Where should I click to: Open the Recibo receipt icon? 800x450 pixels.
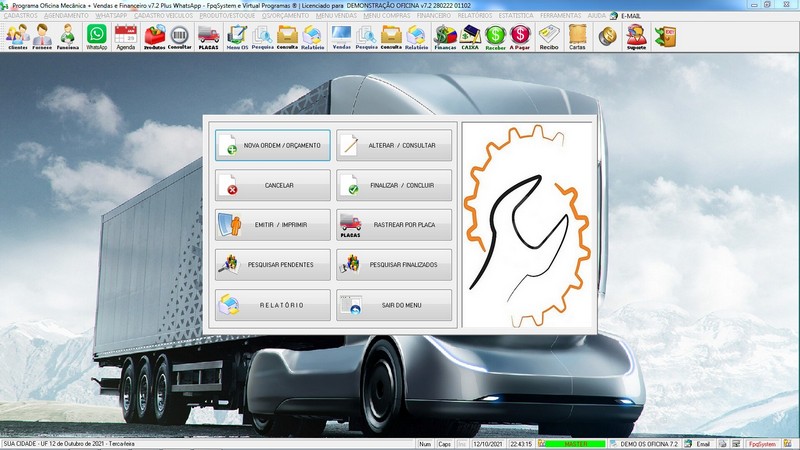(x=549, y=37)
